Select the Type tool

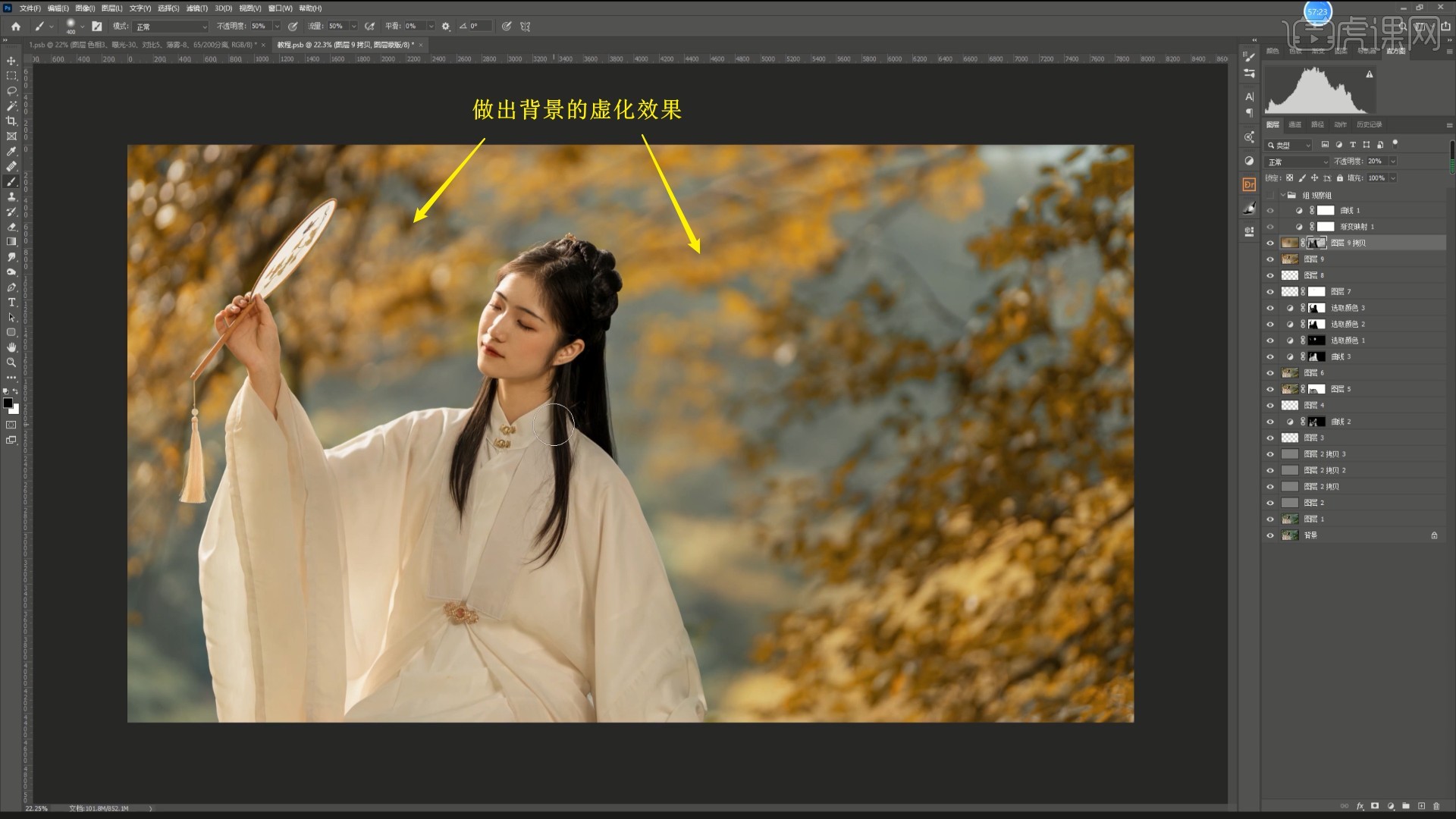11,303
